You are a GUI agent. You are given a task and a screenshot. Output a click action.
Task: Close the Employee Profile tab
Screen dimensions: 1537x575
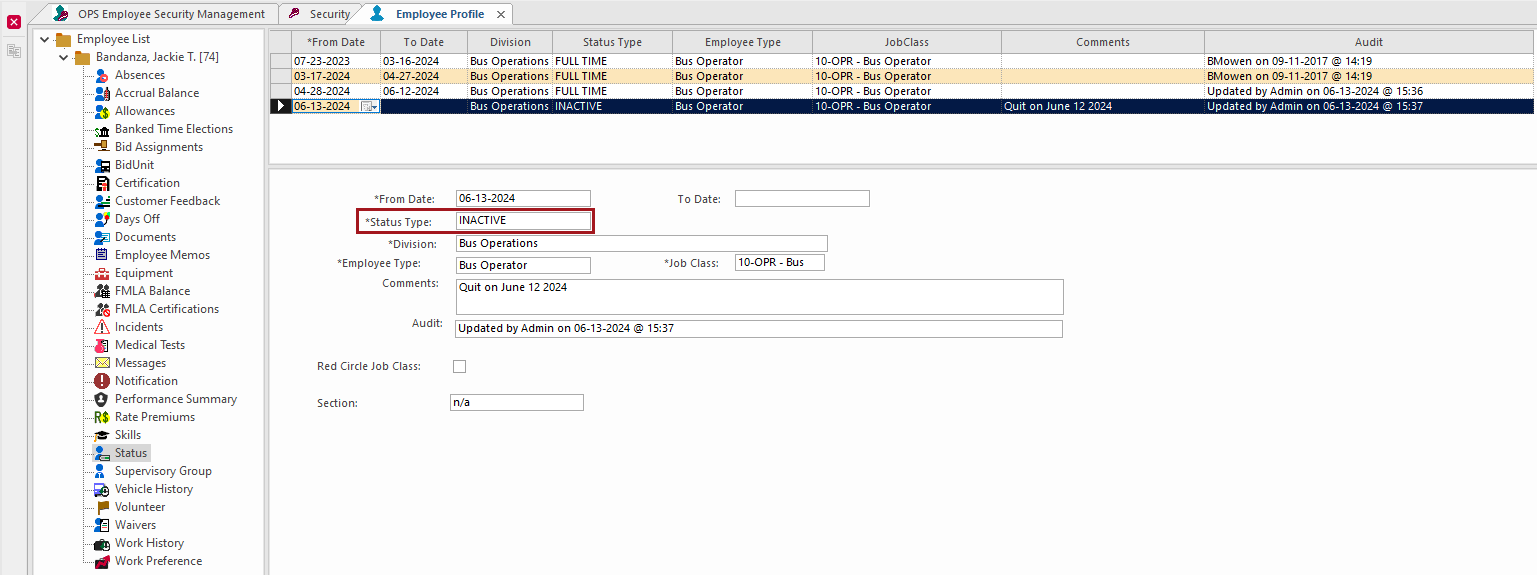click(x=501, y=14)
